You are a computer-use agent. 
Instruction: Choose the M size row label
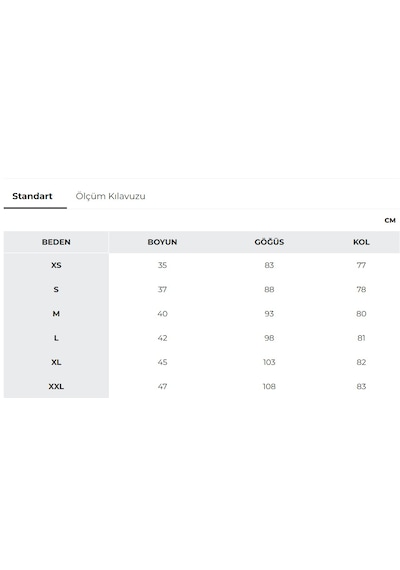pyautogui.click(x=56, y=314)
